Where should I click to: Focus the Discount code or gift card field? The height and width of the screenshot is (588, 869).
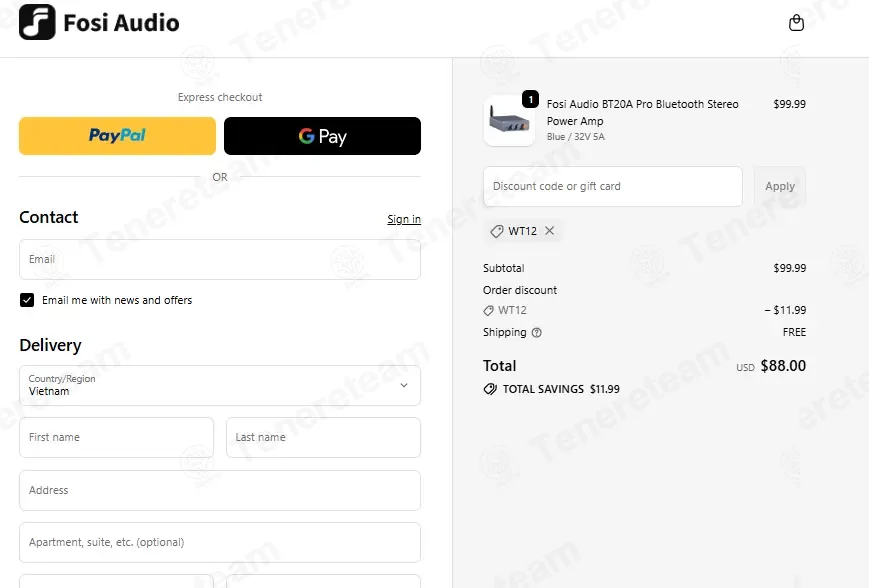[x=613, y=186]
